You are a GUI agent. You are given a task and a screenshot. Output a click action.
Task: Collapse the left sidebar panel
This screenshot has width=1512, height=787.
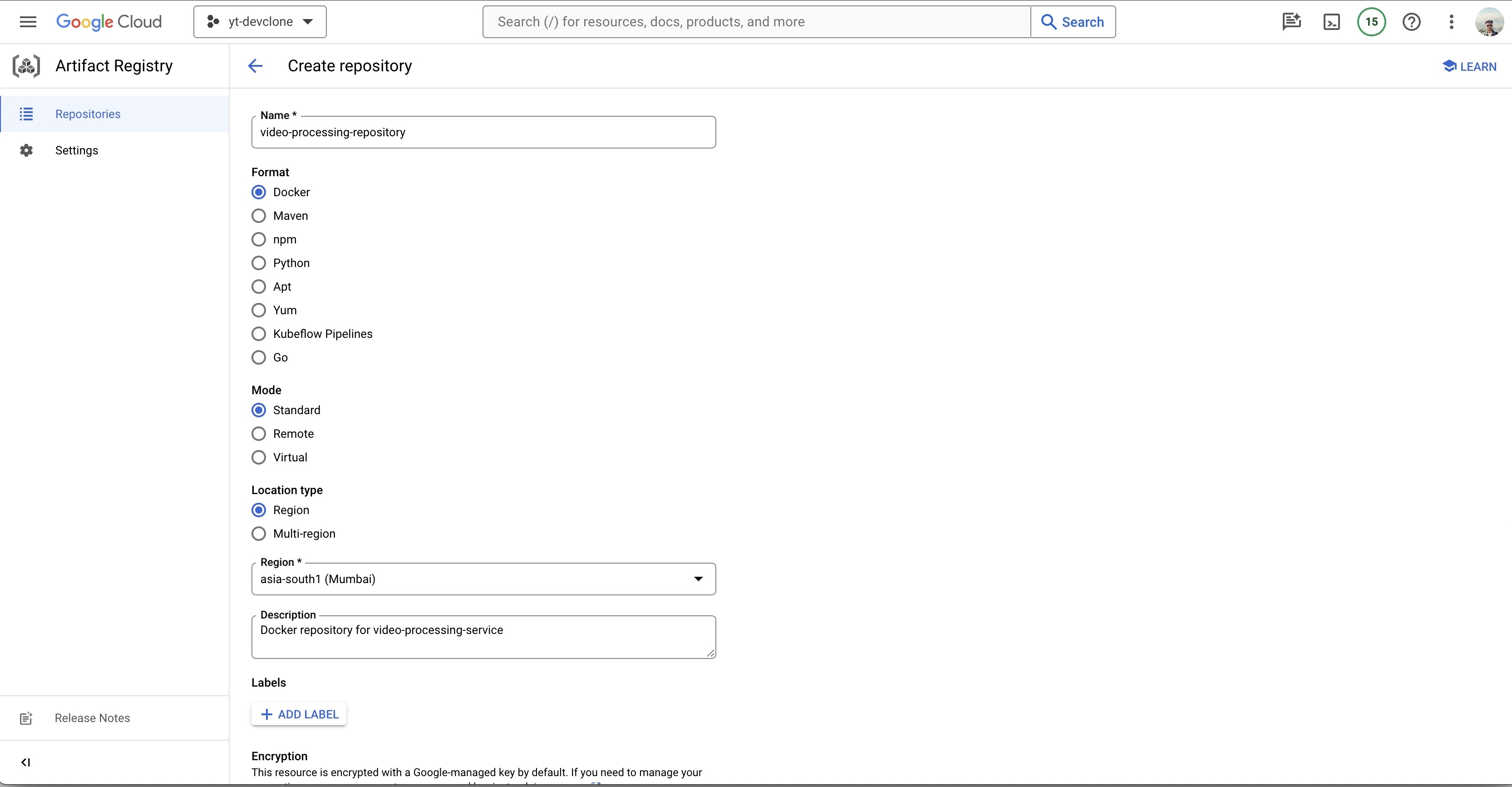(25, 762)
